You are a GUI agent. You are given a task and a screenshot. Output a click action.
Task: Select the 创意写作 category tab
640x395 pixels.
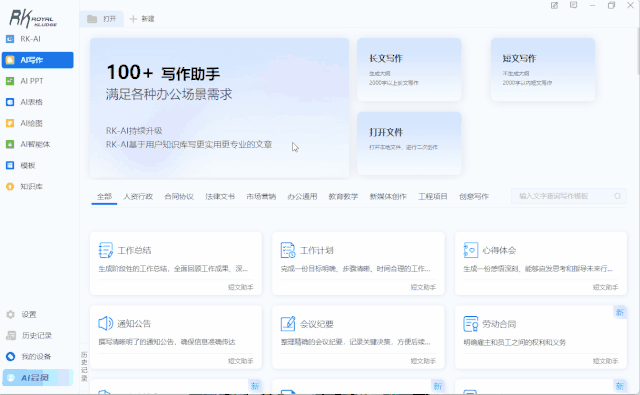coord(473,196)
